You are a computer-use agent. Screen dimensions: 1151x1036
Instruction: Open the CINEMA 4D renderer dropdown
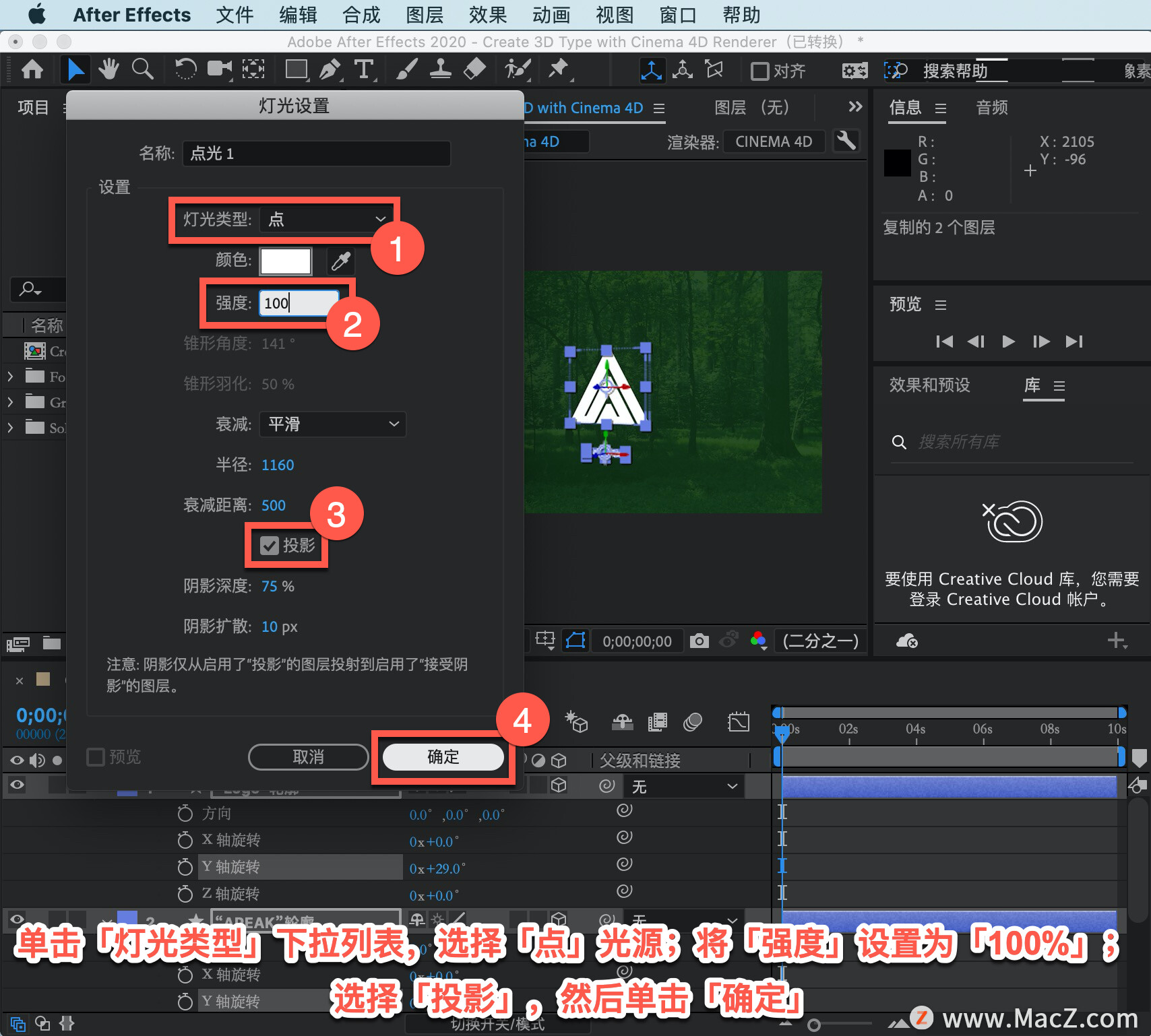[x=774, y=141]
